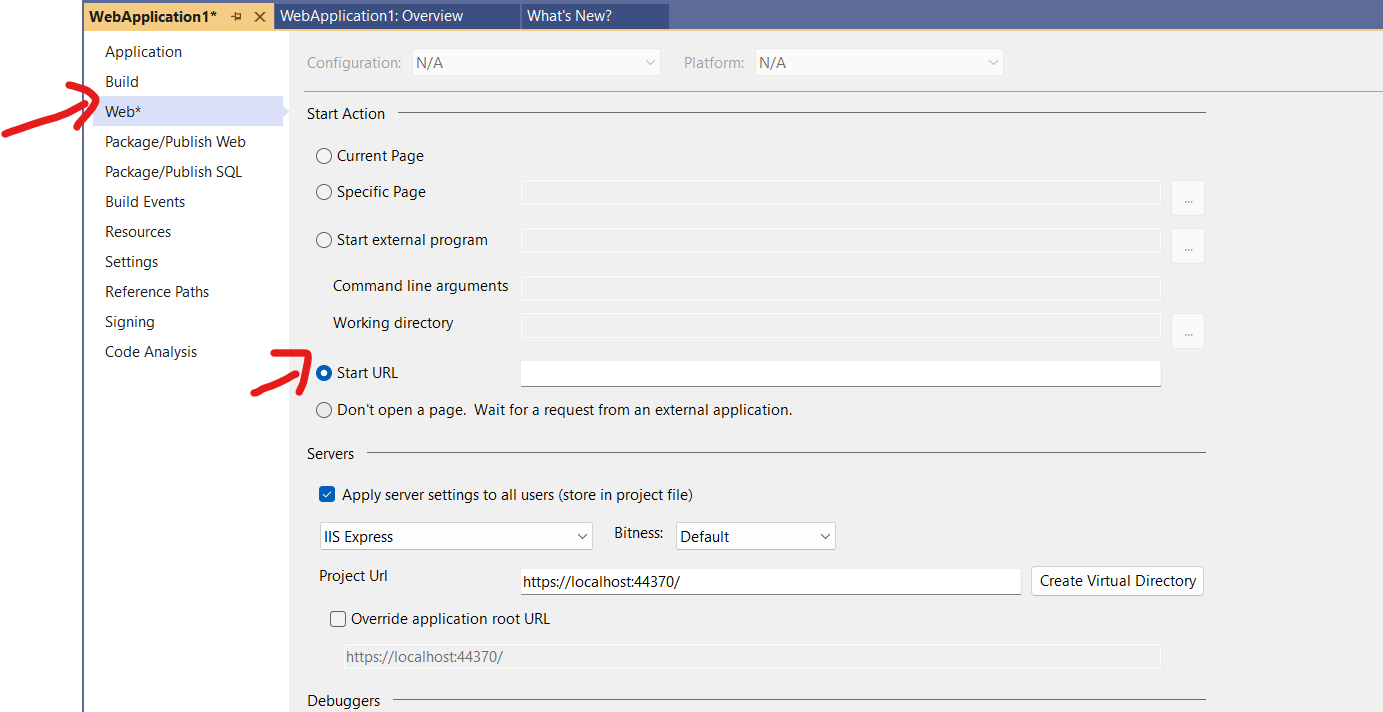This screenshot has height=712, width=1383.
Task: Pin the WebApplication1 tab
Action: 237,17
